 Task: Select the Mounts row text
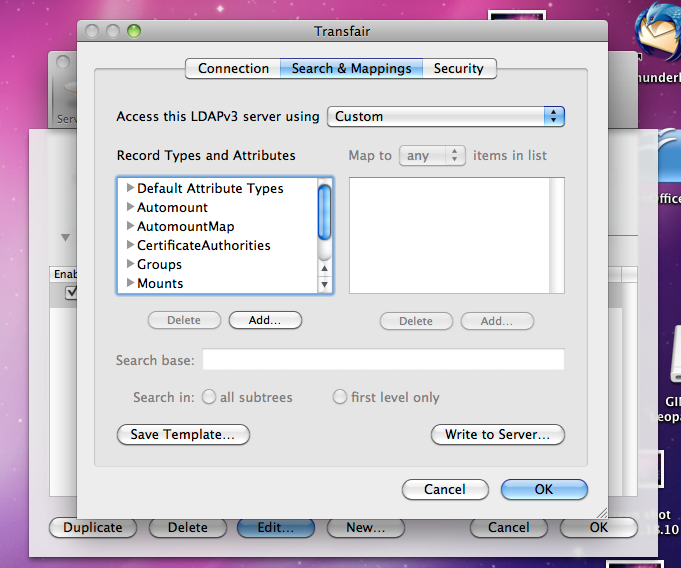coord(160,284)
